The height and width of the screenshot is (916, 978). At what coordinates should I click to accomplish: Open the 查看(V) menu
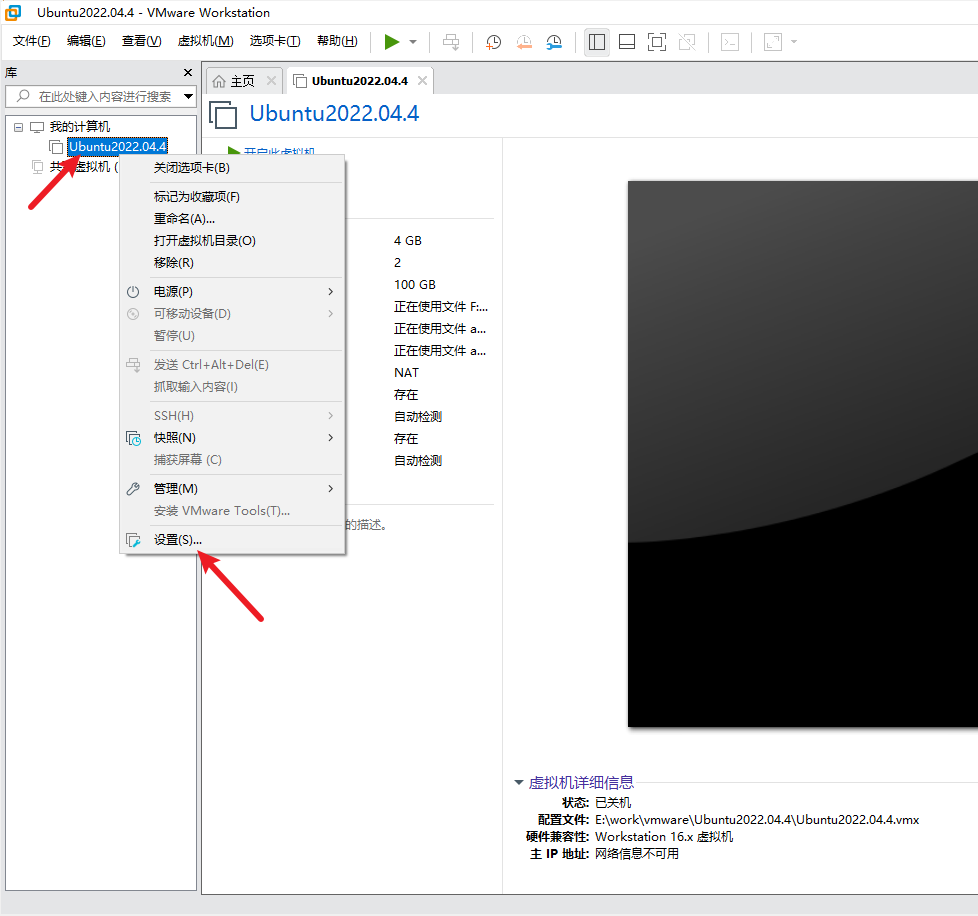[142, 41]
